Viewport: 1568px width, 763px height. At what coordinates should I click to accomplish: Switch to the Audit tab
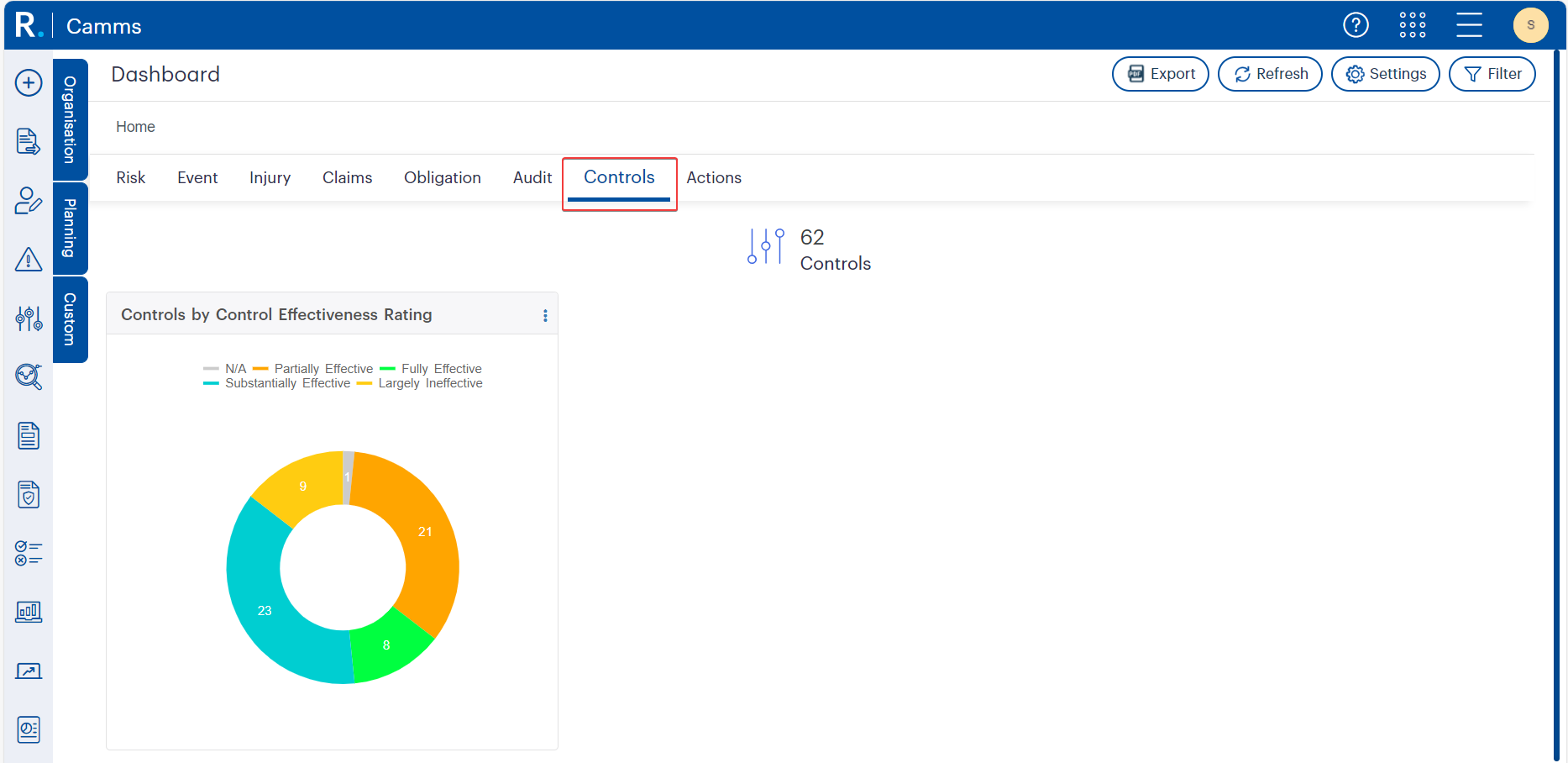[x=532, y=177]
